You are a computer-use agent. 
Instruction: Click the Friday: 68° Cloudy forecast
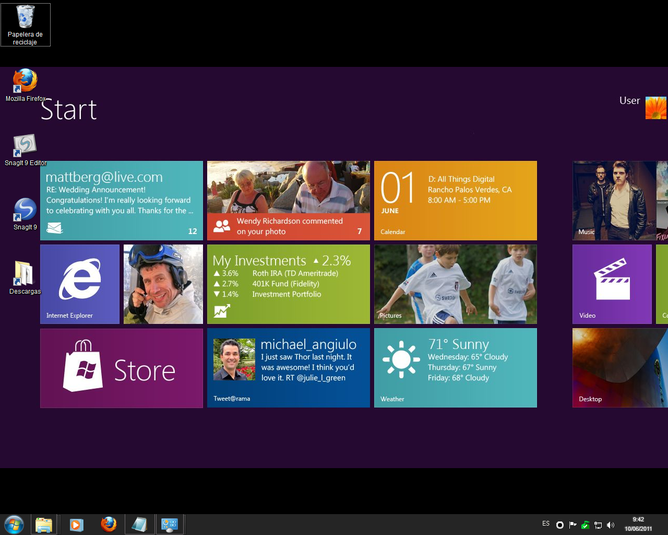(x=458, y=378)
